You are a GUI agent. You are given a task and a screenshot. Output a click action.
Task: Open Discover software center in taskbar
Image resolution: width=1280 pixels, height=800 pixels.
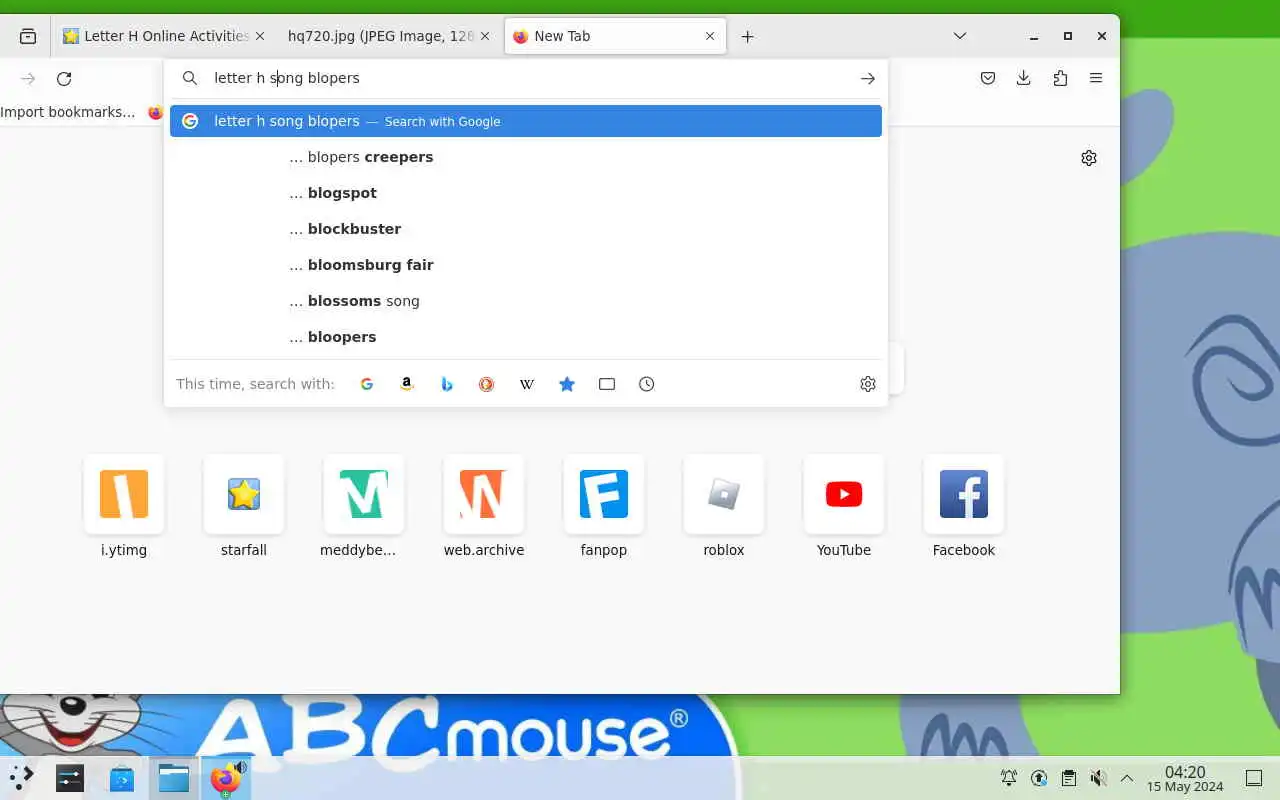point(122,778)
